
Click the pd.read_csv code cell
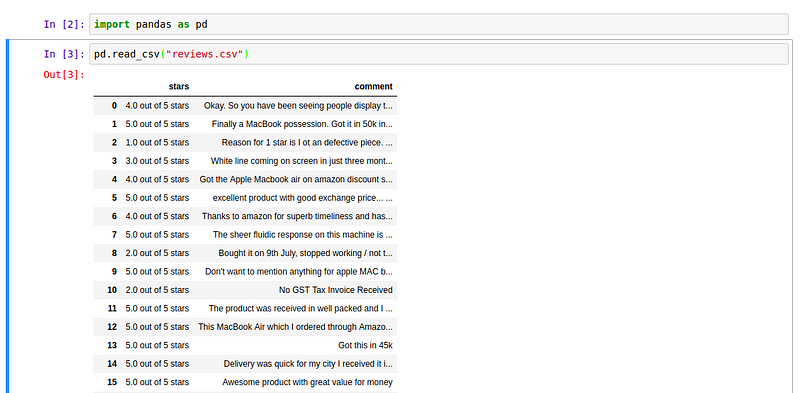(x=439, y=54)
